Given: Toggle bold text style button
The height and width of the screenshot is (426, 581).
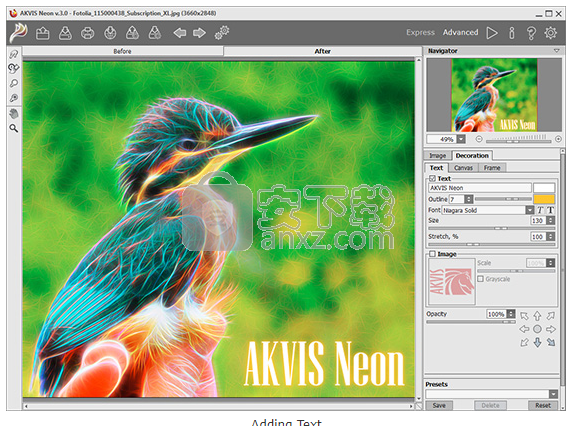Looking at the screenshot, I should [x=551, y=210].
